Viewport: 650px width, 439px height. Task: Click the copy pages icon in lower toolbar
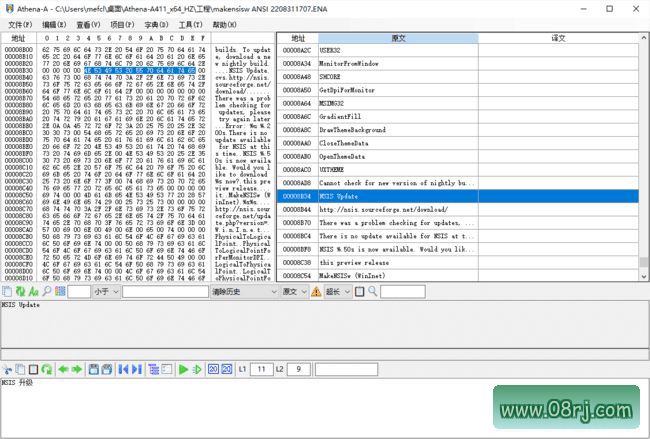(x=20, y=369)
